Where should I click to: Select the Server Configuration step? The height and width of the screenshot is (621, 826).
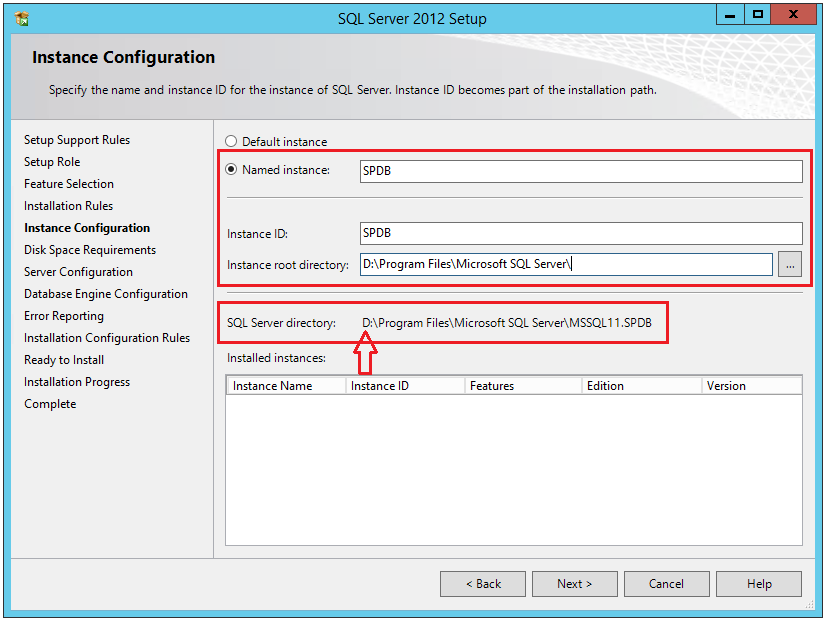pyautogui.click(x=78, y=272)
